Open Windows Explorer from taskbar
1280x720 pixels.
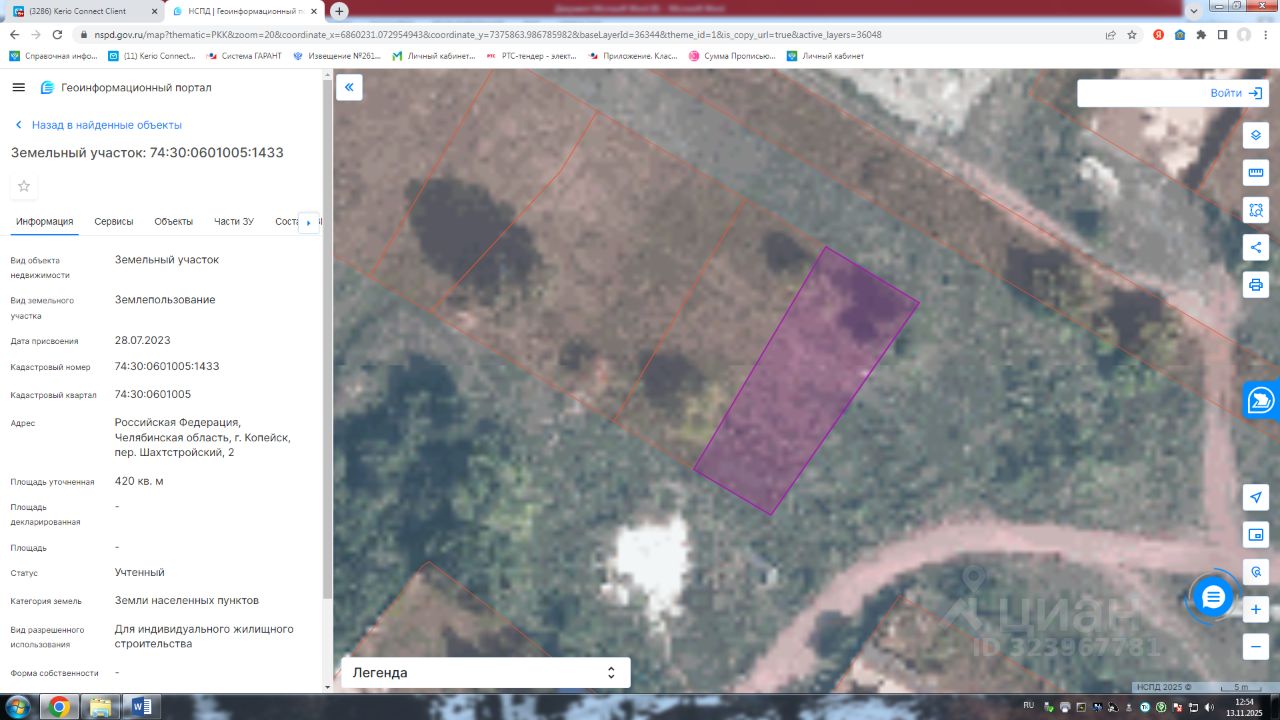click(100, 707)
